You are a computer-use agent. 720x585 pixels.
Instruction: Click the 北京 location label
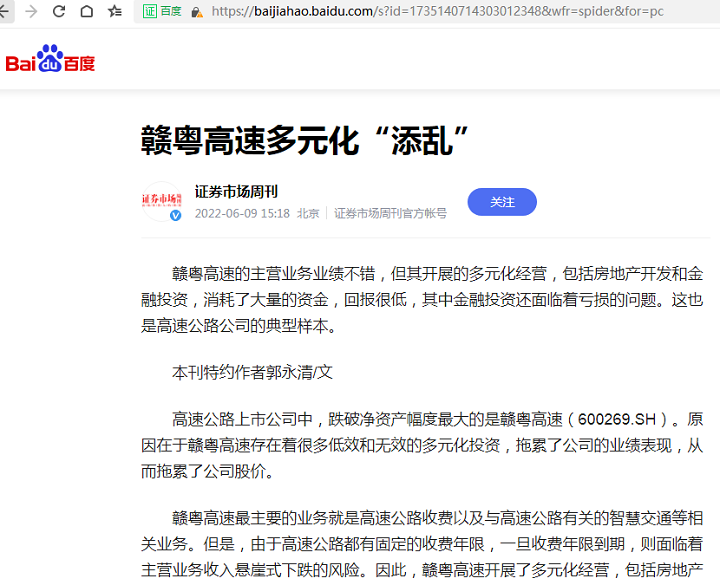pyautogui.click(x=308, y=213)
